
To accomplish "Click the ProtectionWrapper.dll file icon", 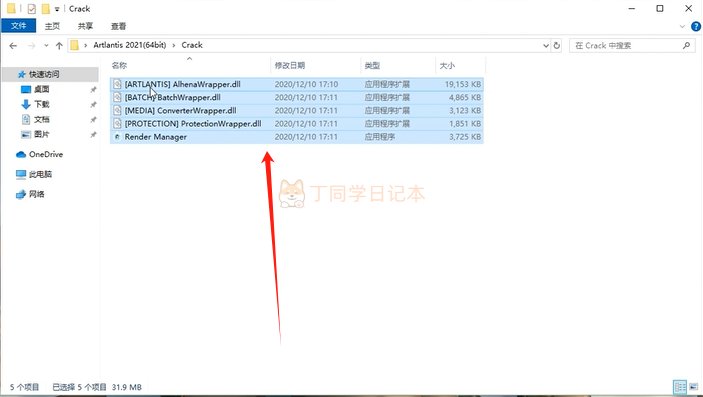I will point(117,123).
